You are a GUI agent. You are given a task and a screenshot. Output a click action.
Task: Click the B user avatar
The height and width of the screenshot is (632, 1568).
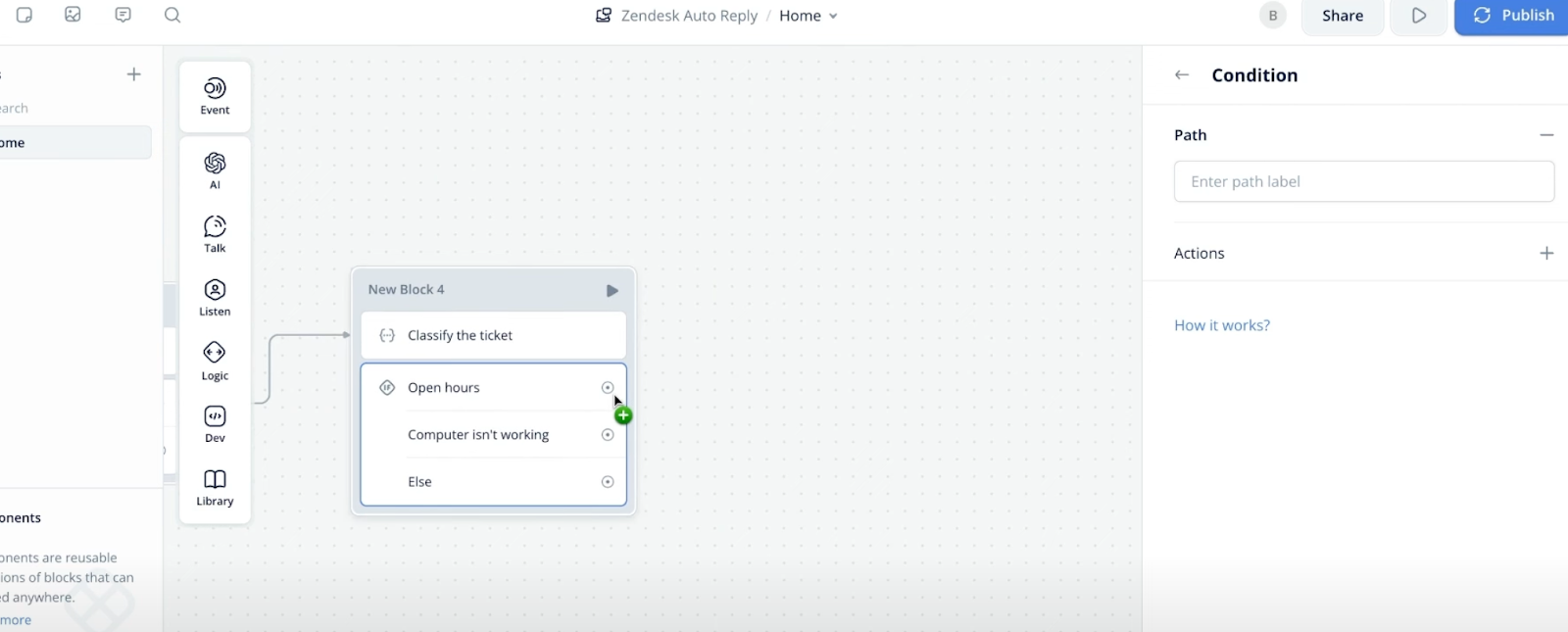pyautogui.click(x=1272, y=16)
